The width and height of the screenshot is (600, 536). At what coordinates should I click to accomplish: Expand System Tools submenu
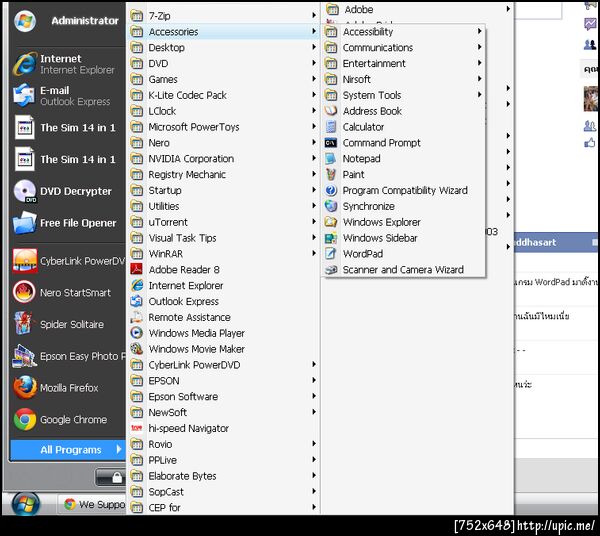tap(404, 95)
